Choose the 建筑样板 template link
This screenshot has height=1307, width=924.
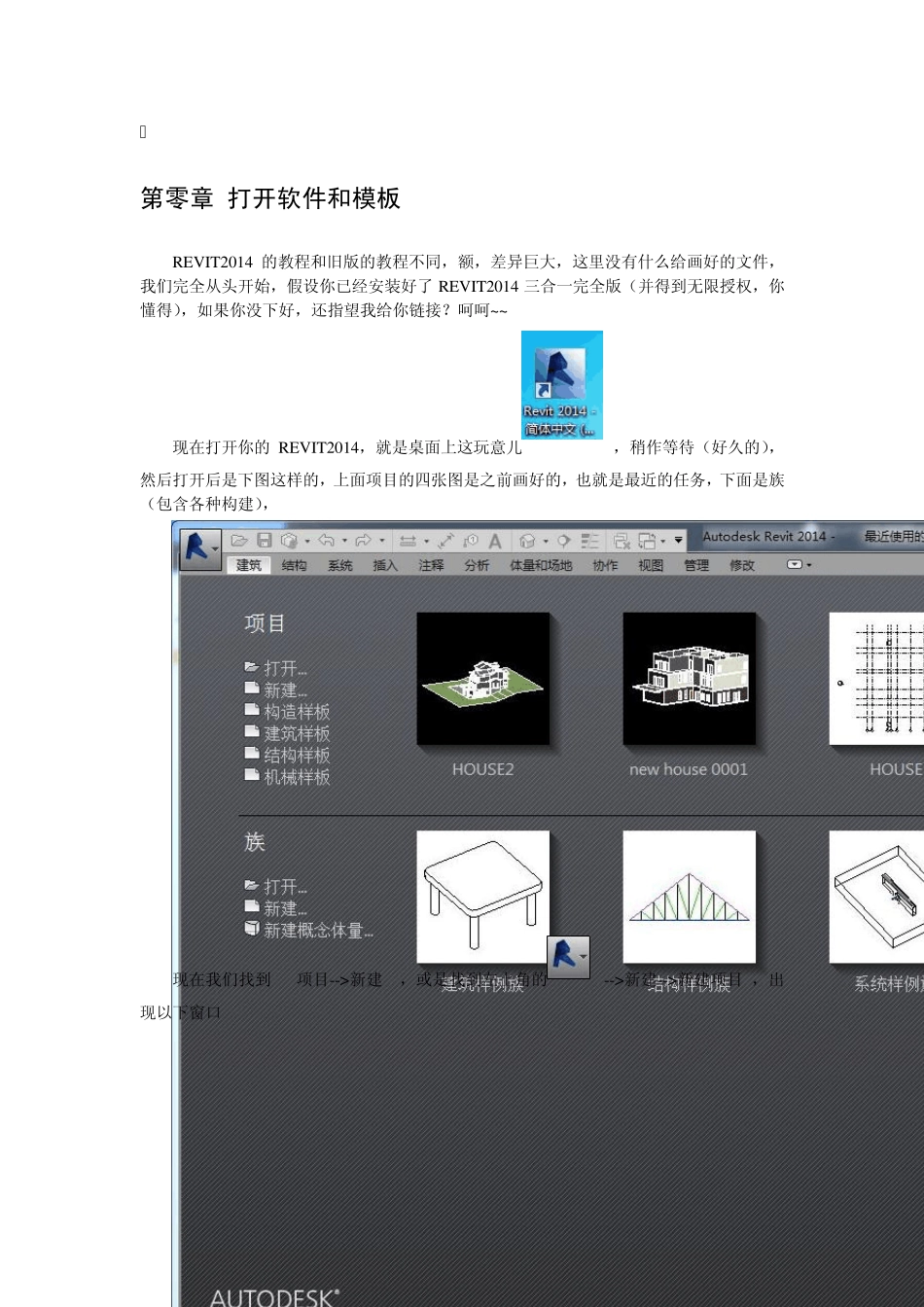tap(297, 733)
